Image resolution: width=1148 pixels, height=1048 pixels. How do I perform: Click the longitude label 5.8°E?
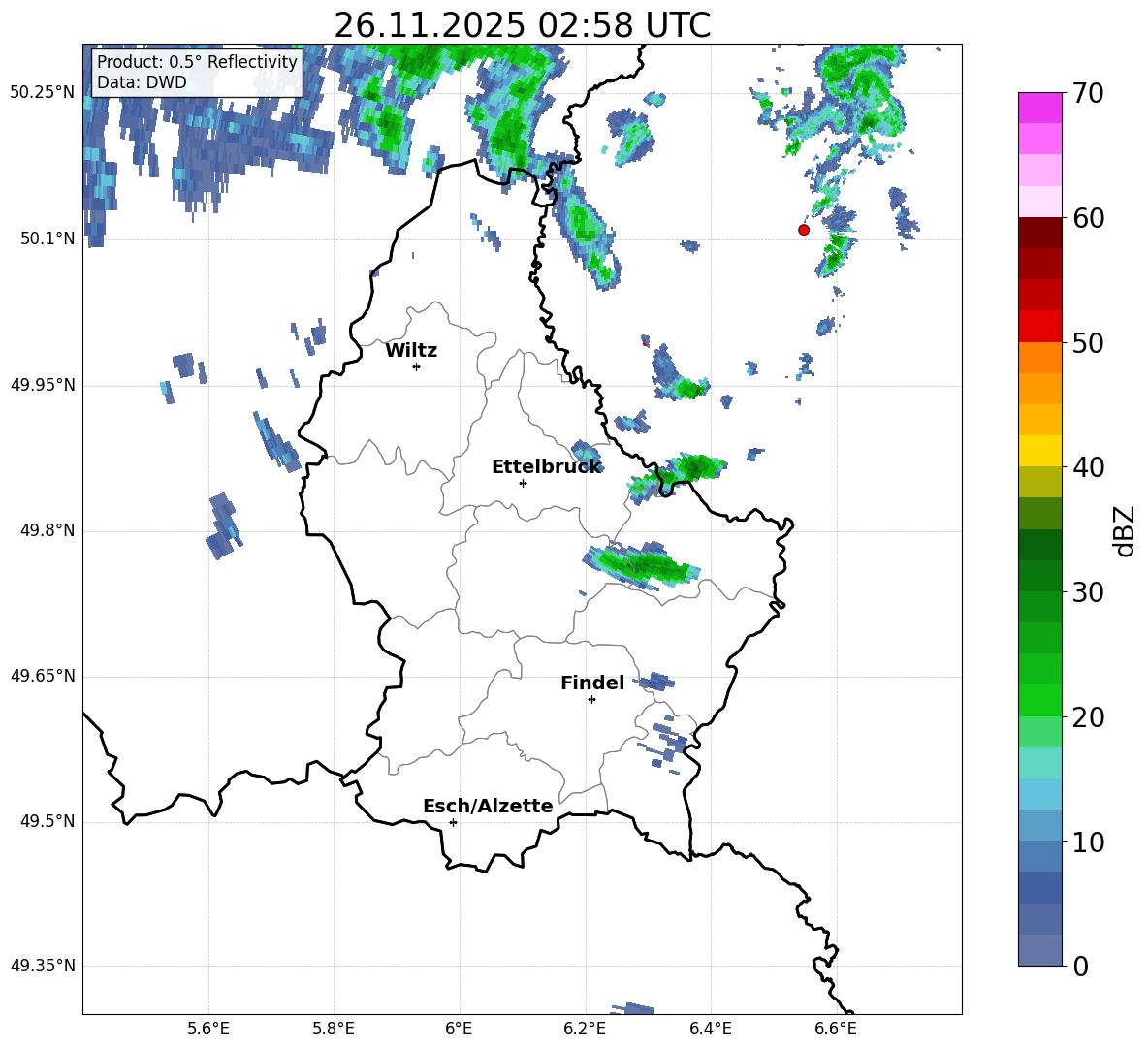click(334, 1030)
